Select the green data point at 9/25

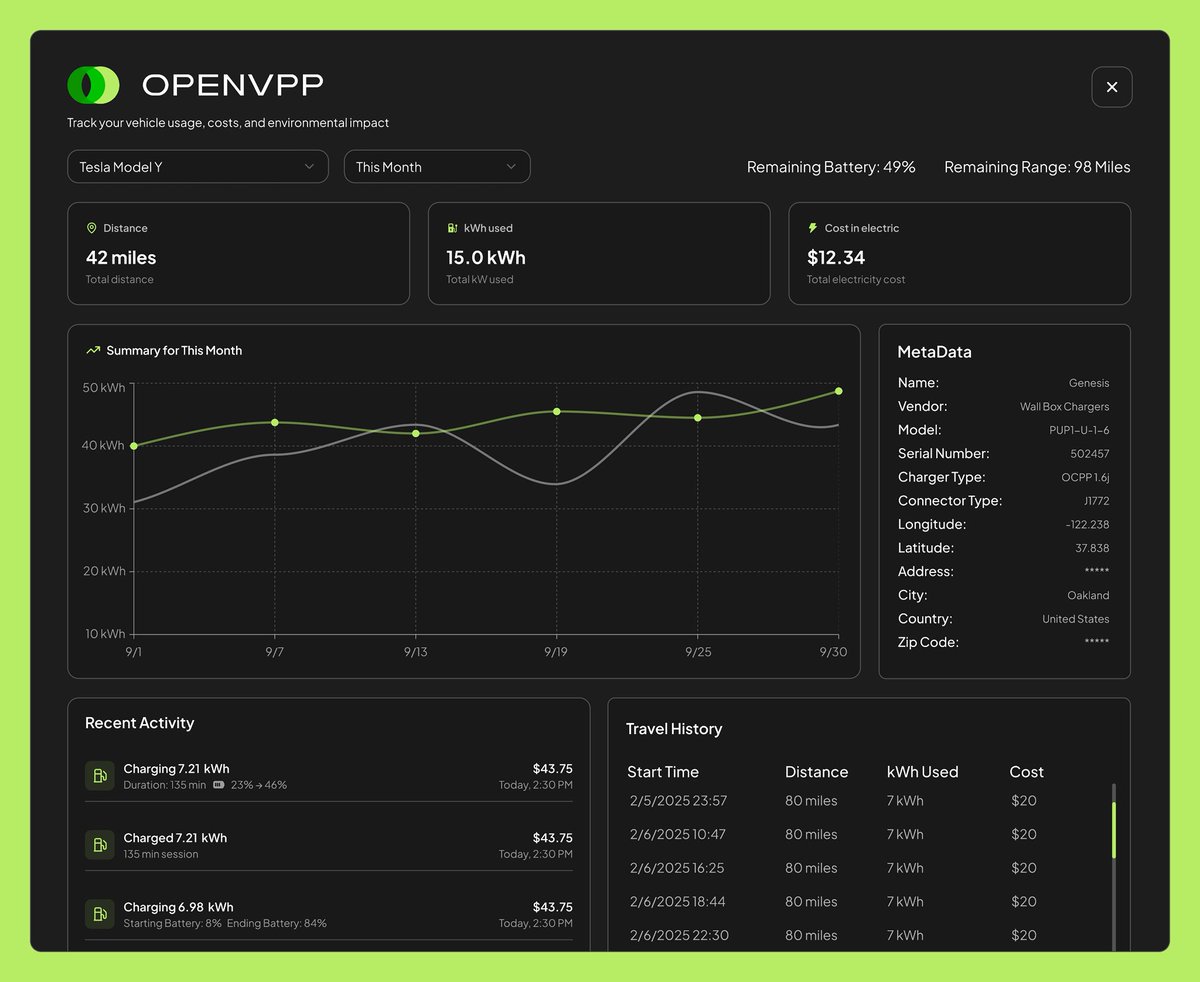coord(698,418)
